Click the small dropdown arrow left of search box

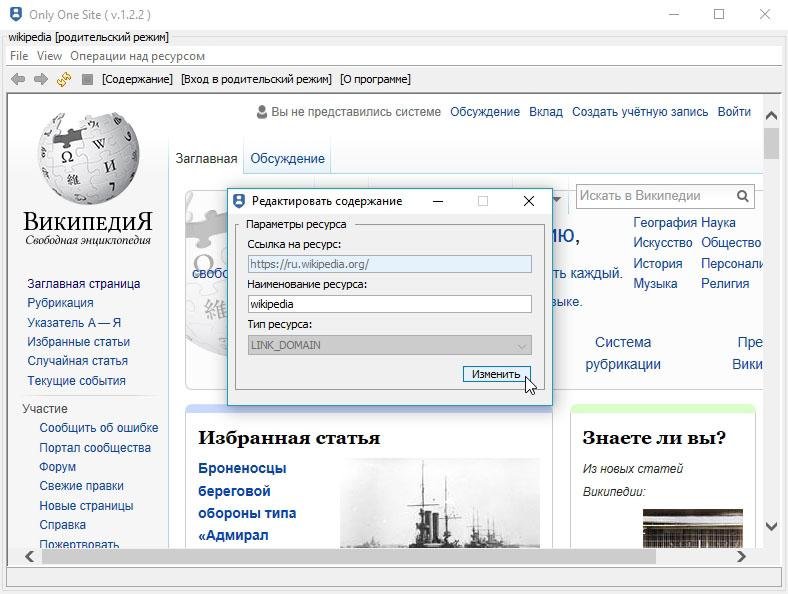coord(557,199)
